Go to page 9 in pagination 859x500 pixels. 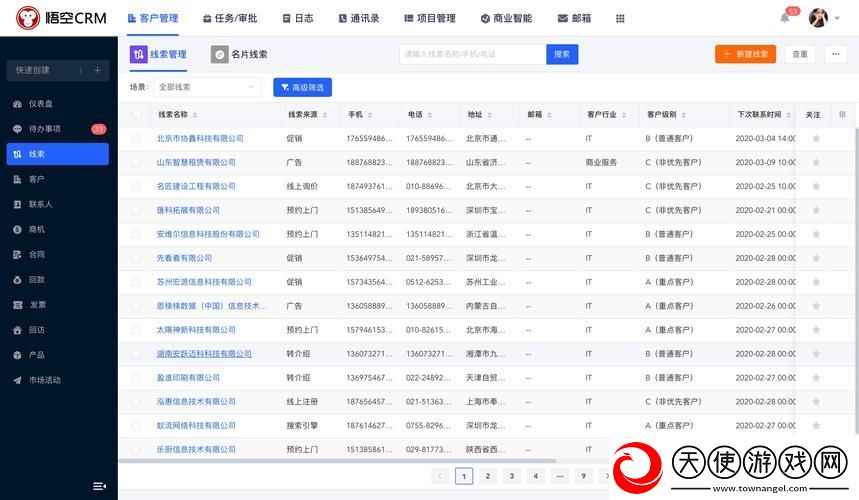tap(583, 476)
